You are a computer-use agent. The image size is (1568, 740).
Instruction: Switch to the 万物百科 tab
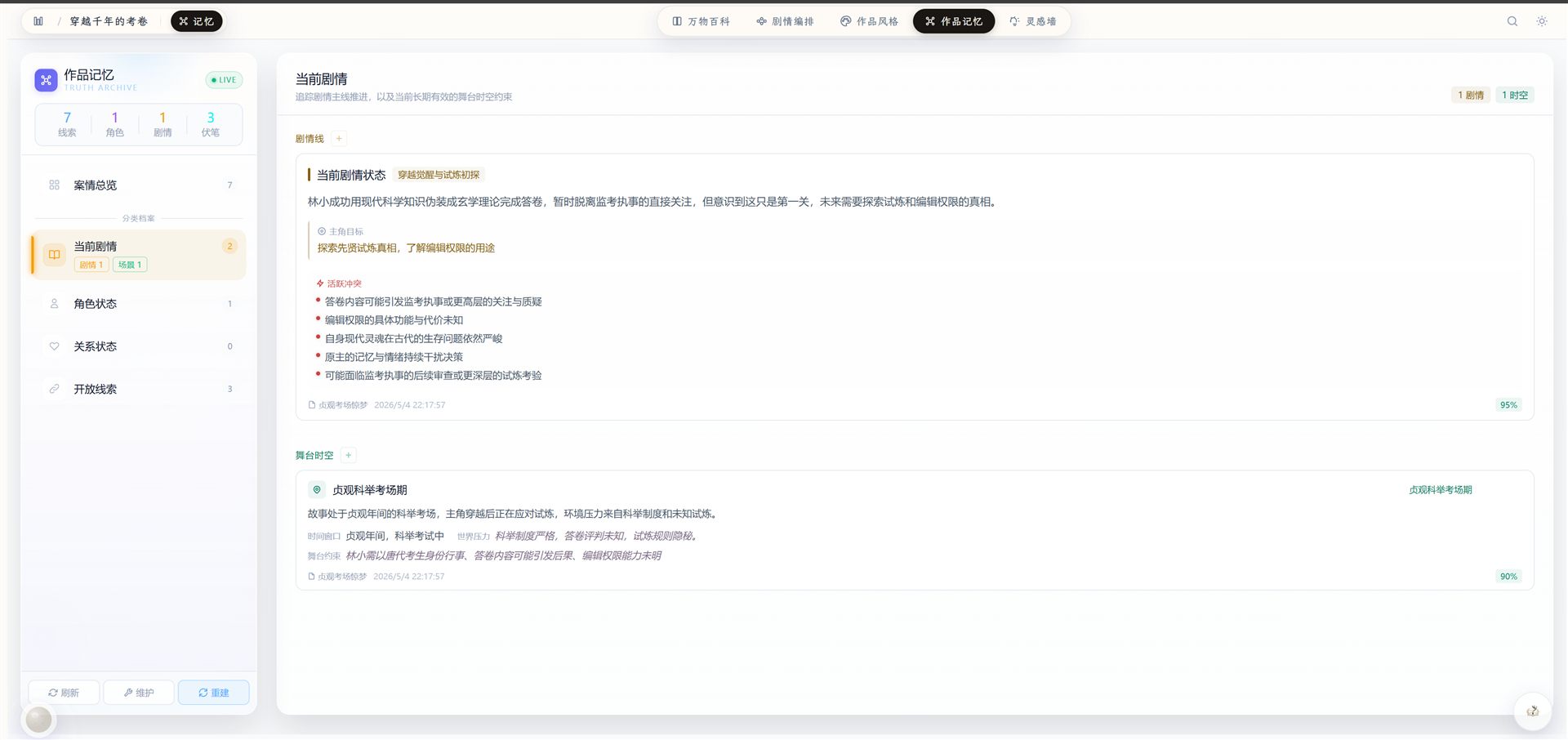tap(701, 21)
